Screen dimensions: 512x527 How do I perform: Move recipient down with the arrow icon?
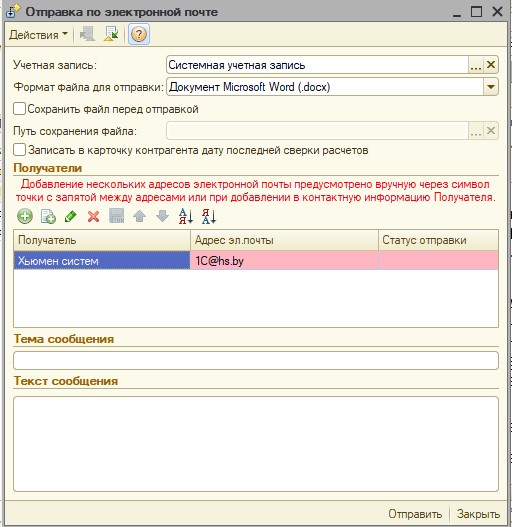click(162, 216)
